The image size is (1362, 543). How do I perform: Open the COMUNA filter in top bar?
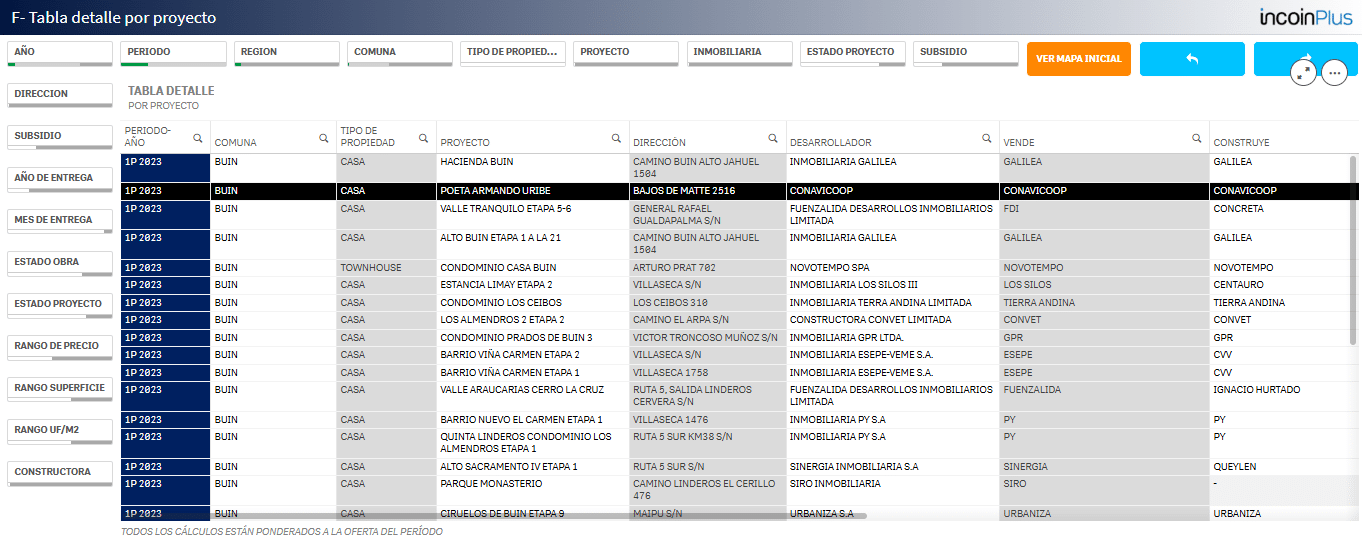tap(400, 54)
